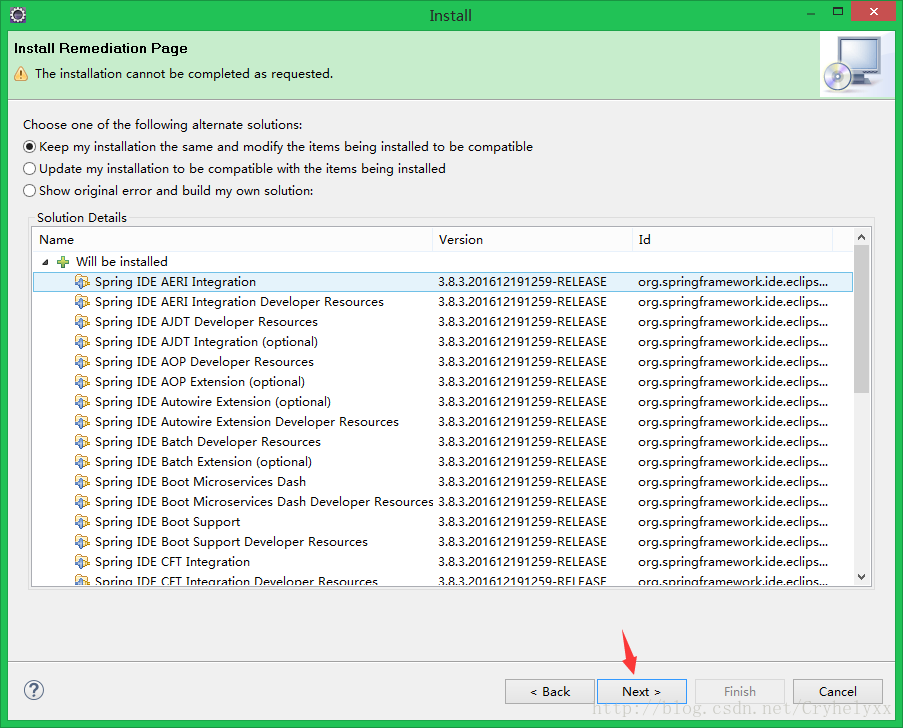
Task: Sort by the Name column header
Action: [232, 240]
